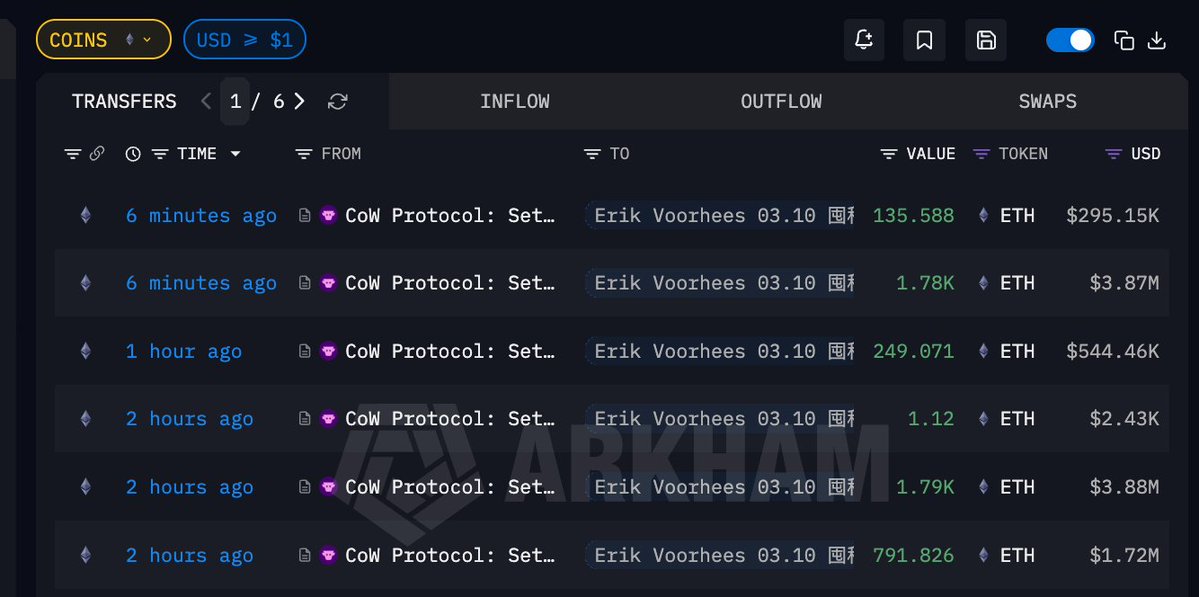
Task: Expand the TIME sort dropdown arrow
Action: (236, 154)
